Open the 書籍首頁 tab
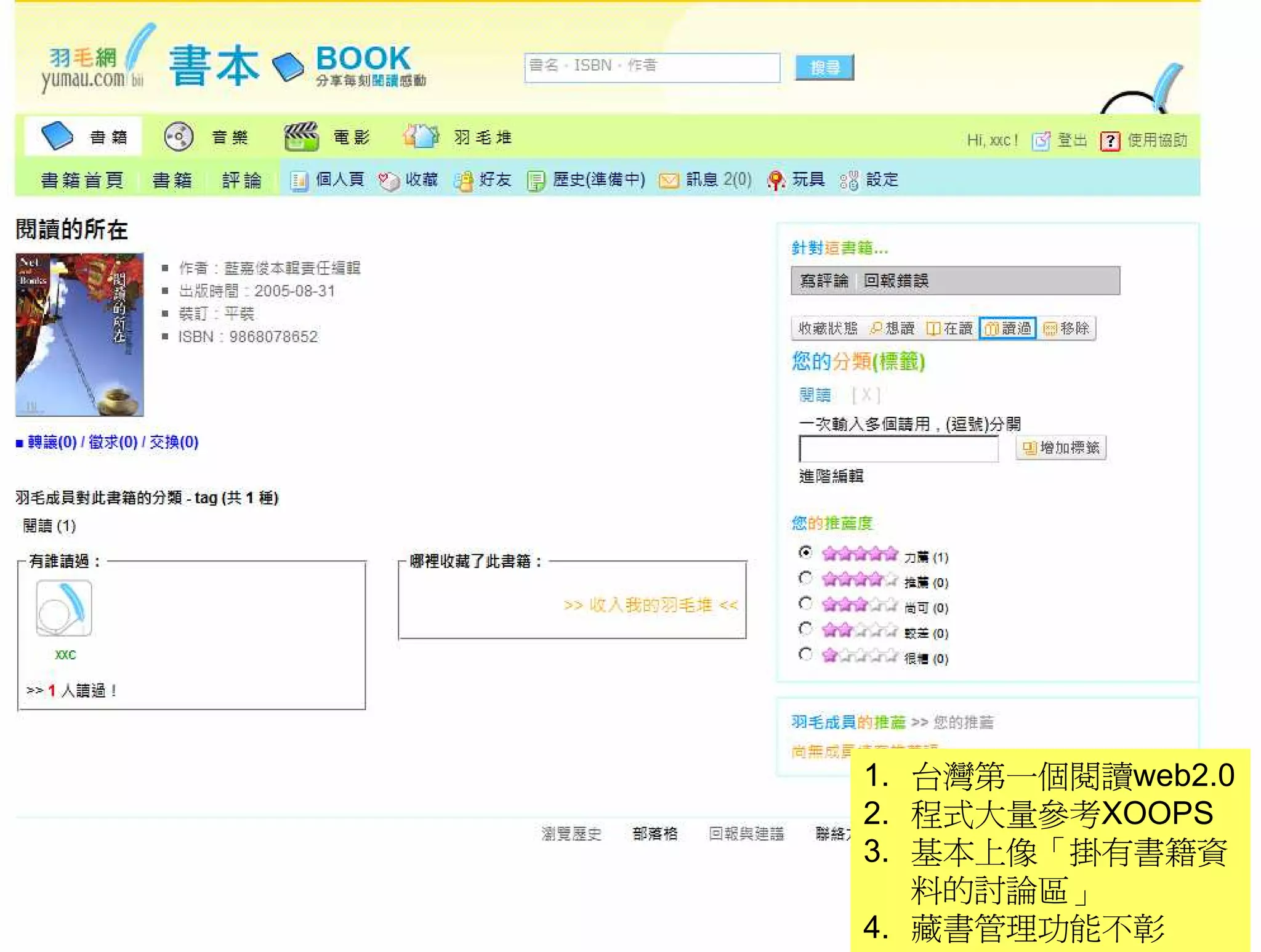The image size is (1261, 952). (82, 180)
